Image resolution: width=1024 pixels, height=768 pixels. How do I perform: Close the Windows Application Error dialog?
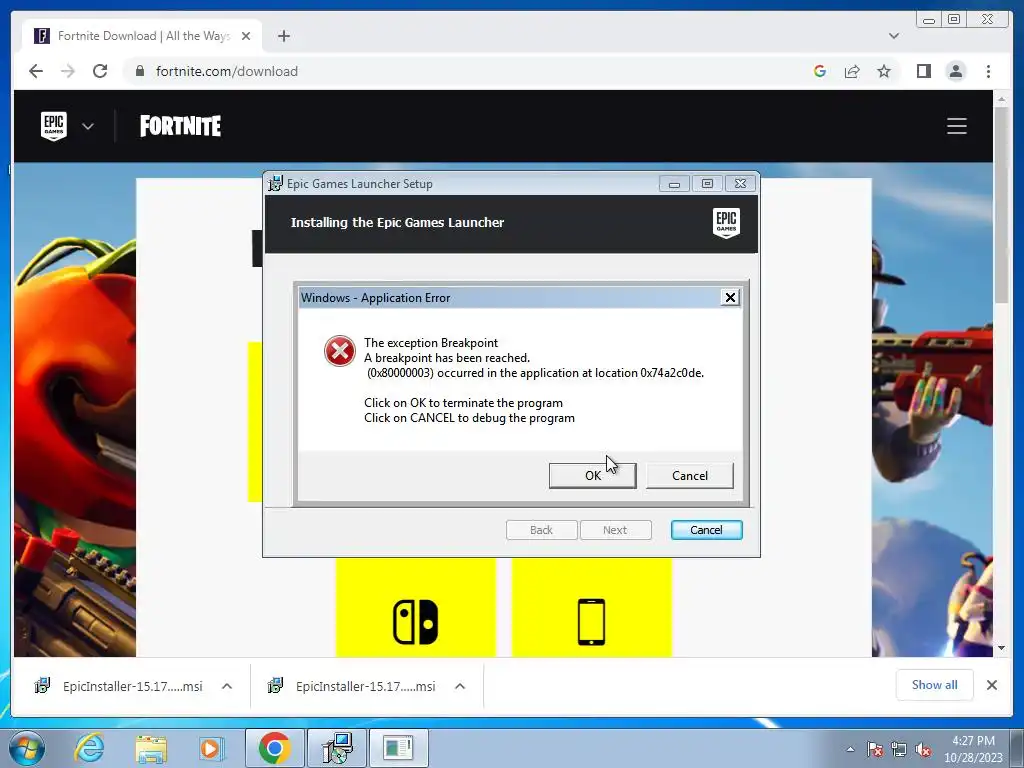tap(730, 298)
